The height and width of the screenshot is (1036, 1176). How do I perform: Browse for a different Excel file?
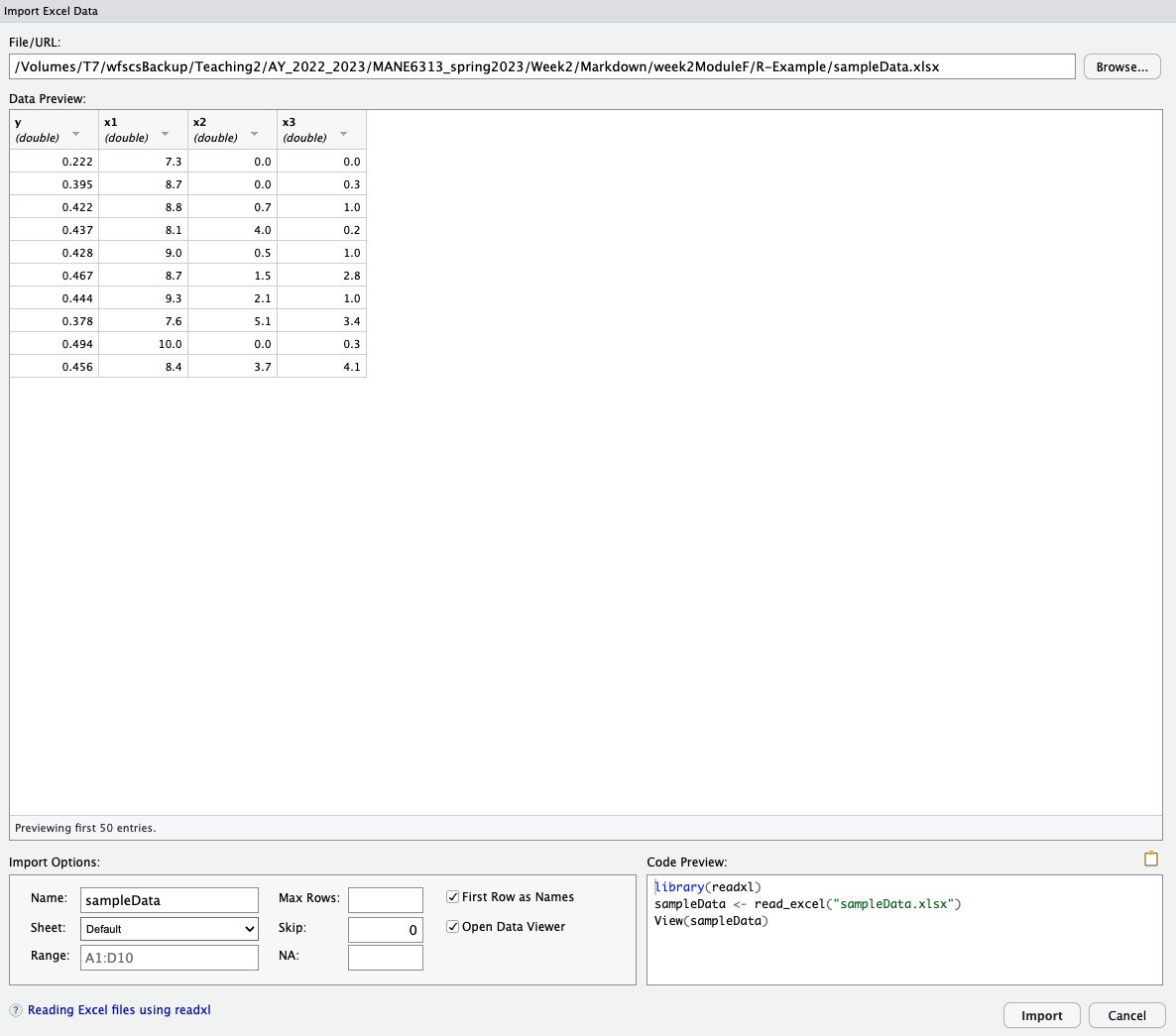1121,66
